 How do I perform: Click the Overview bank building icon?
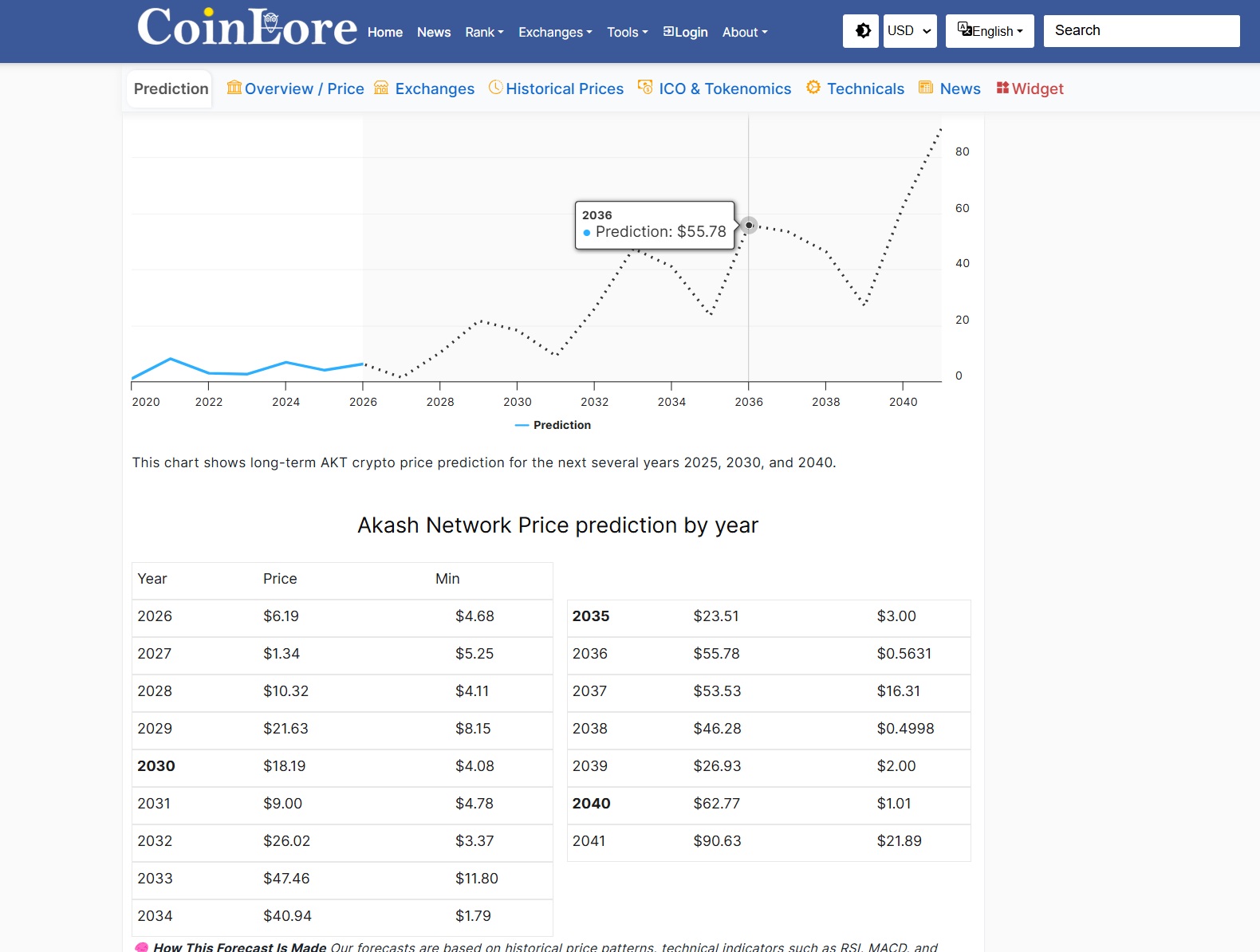click(x=234, y=87)
